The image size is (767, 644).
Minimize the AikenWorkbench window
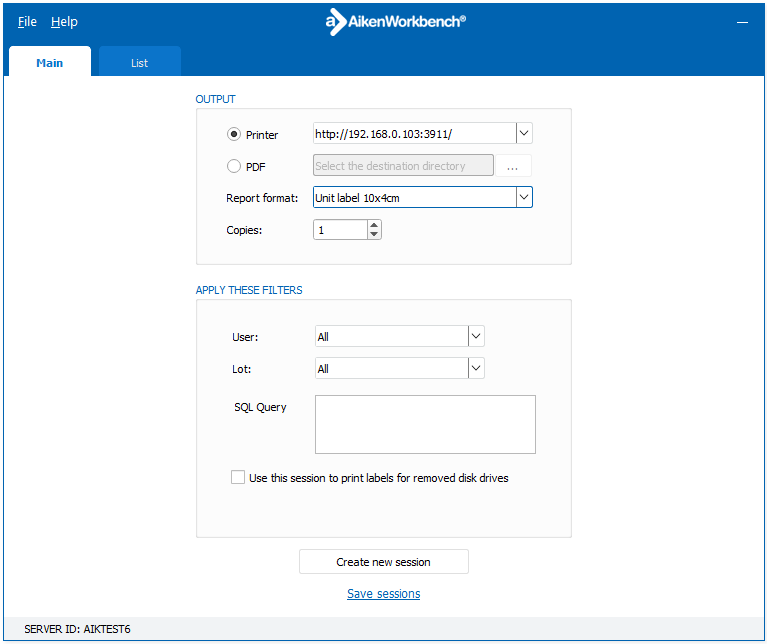coord(742,22)
